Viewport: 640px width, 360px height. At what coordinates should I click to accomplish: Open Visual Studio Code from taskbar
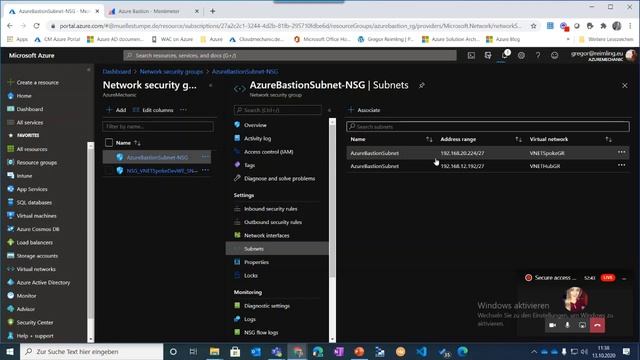point(421,351)
